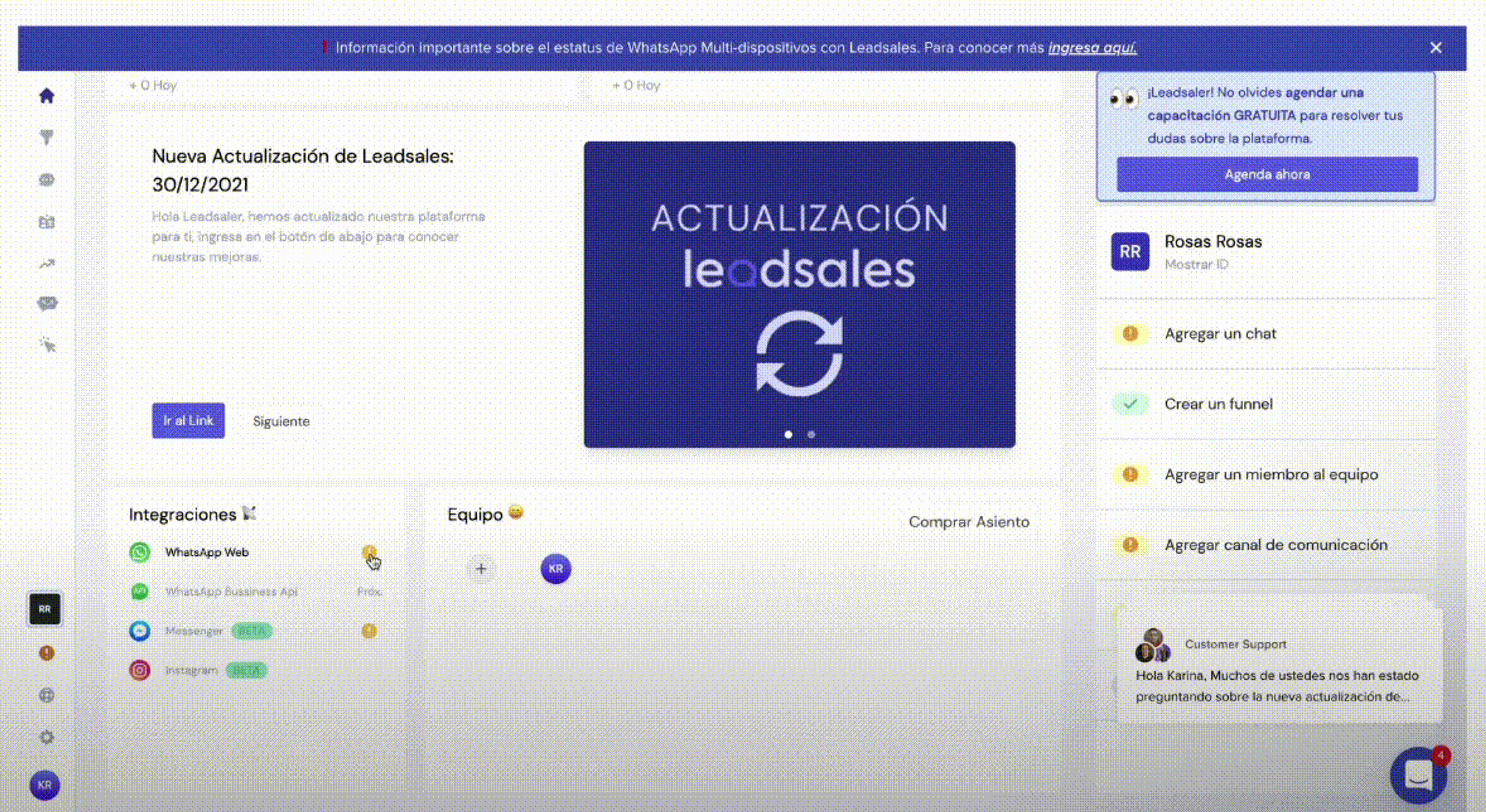Click the 'Ir al Link' button
Viewport: 1486px width, 812px height.
pos(188,421)
